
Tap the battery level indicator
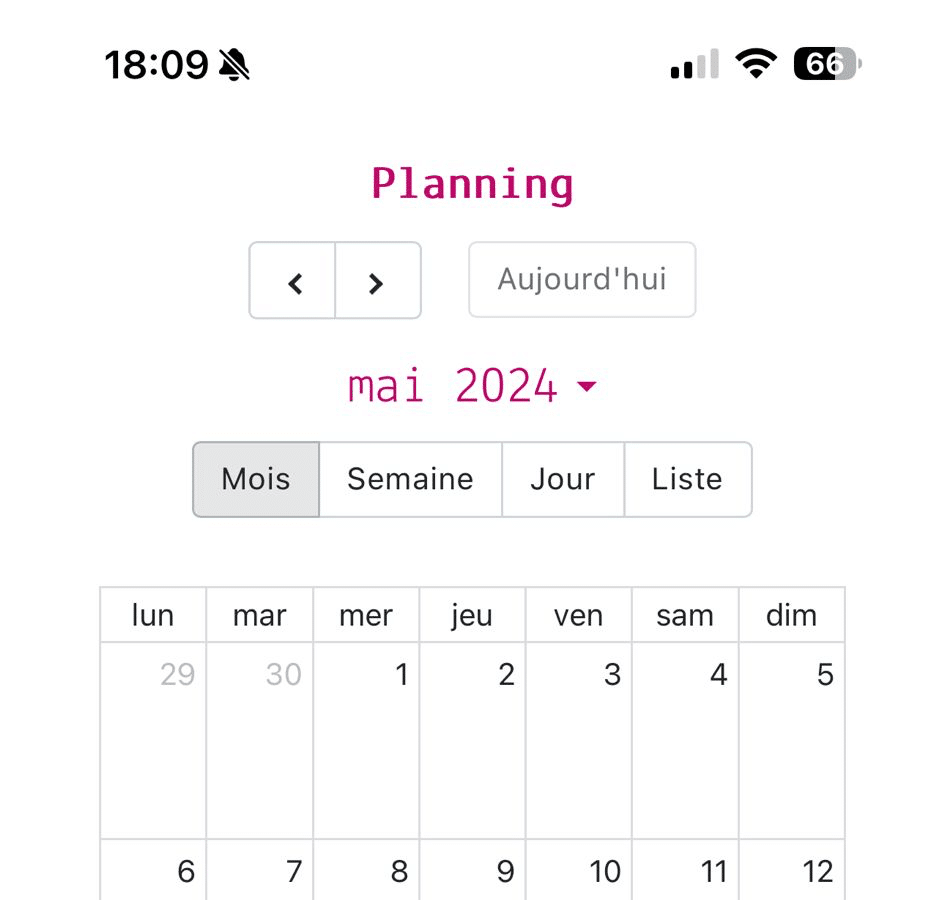pos(826,65)
